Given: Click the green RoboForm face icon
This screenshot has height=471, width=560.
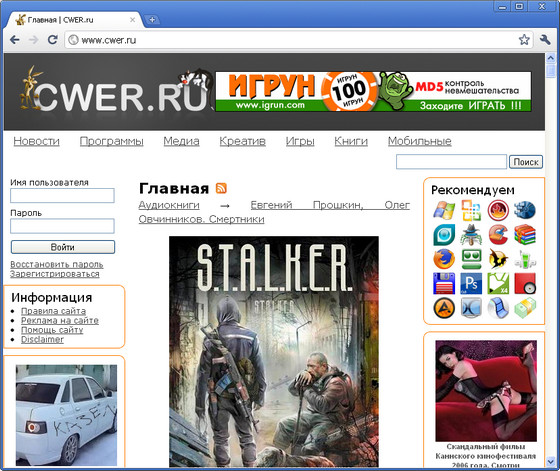Looking at the screenshot, I should tap(471, 259).
